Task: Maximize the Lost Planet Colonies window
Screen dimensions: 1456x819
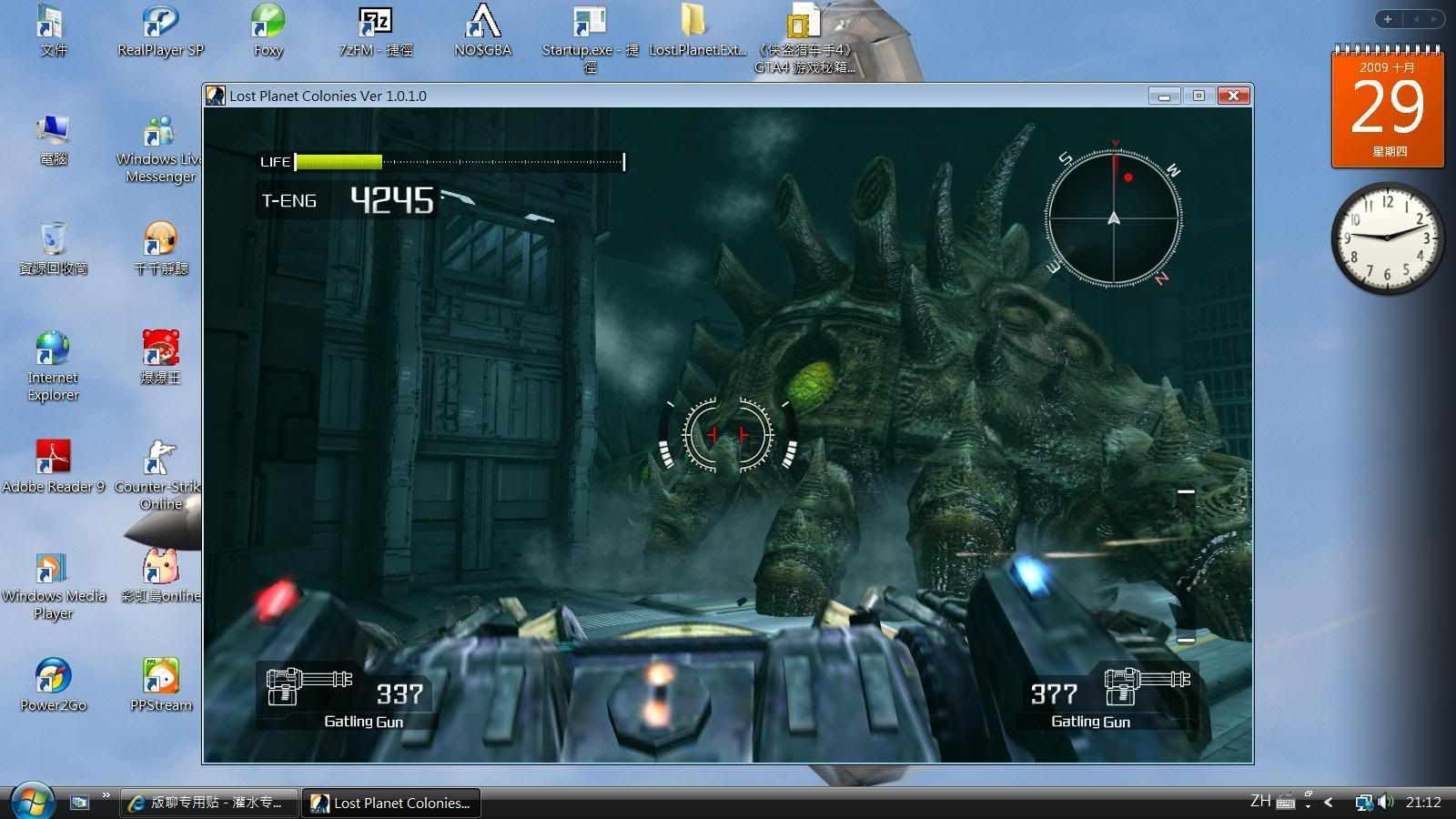Action: (x=1198, y=96)
